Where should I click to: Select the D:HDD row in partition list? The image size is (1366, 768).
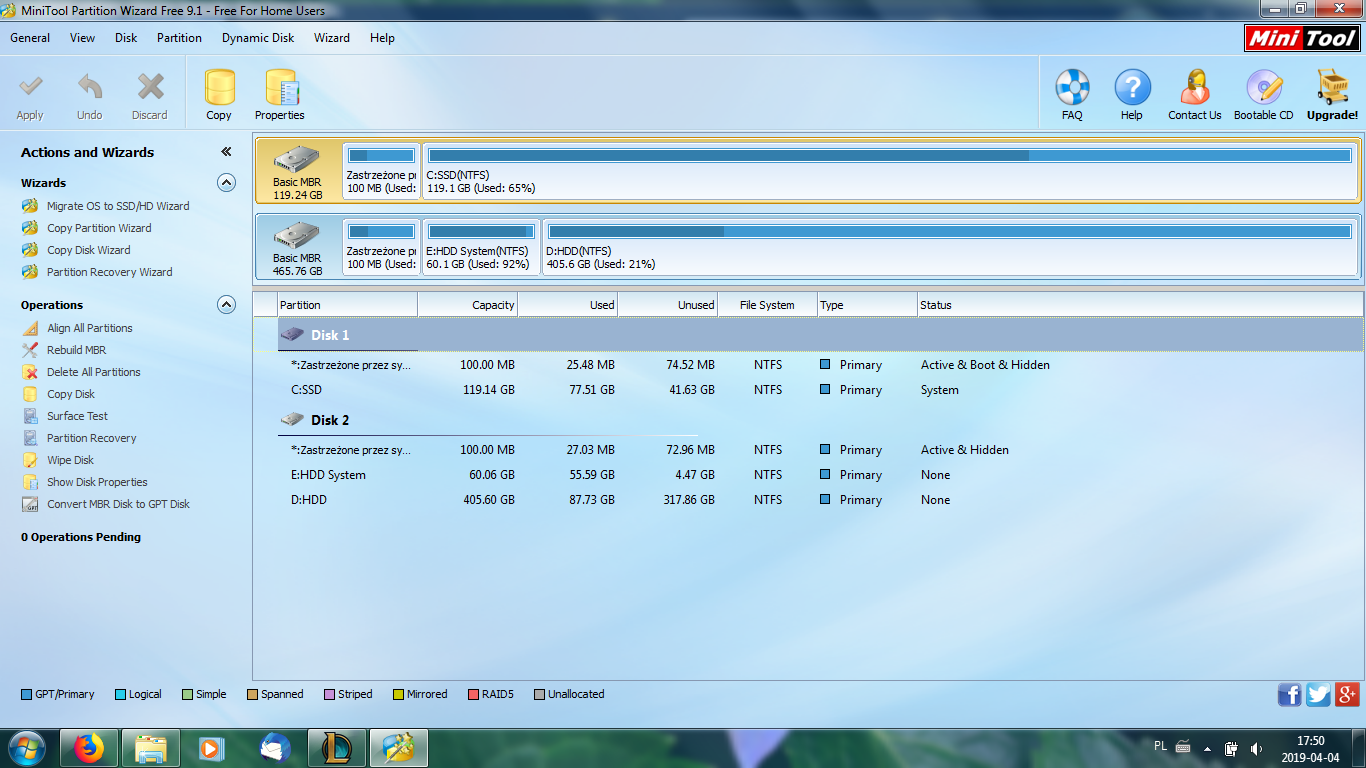pyautogui.click(x=820, y=500)
